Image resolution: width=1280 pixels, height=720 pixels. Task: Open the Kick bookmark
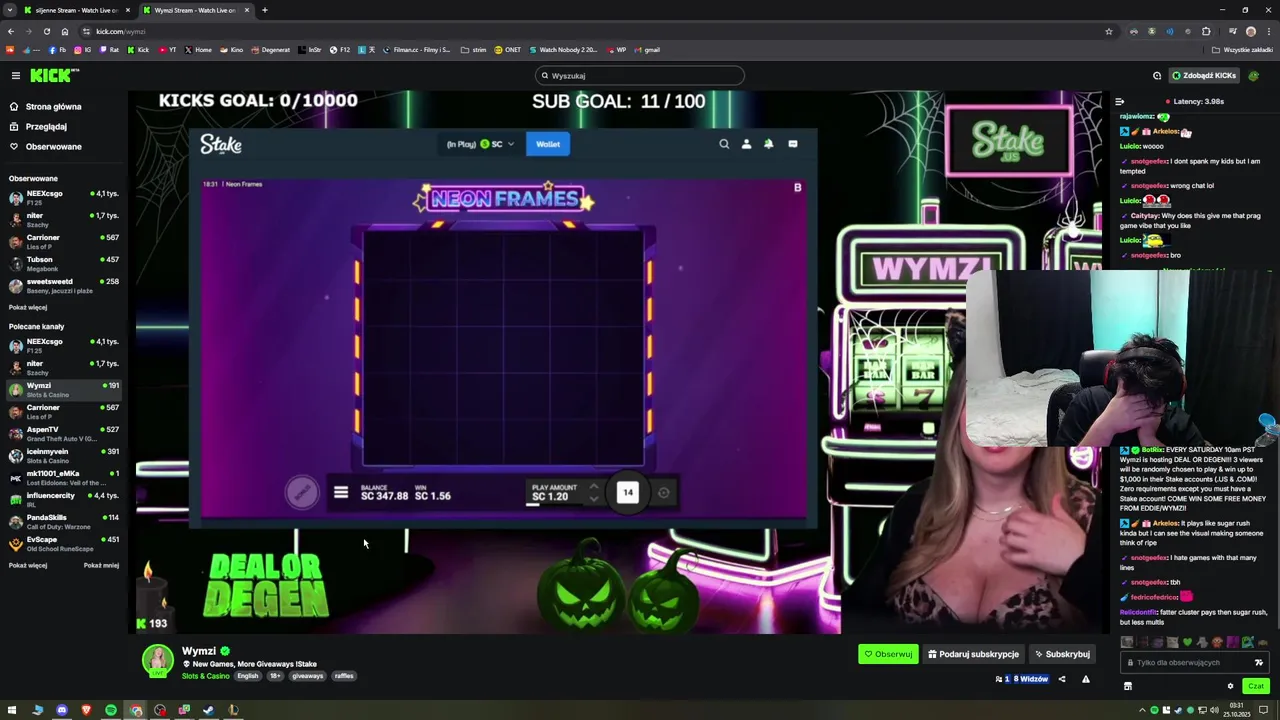pos(139,50)
